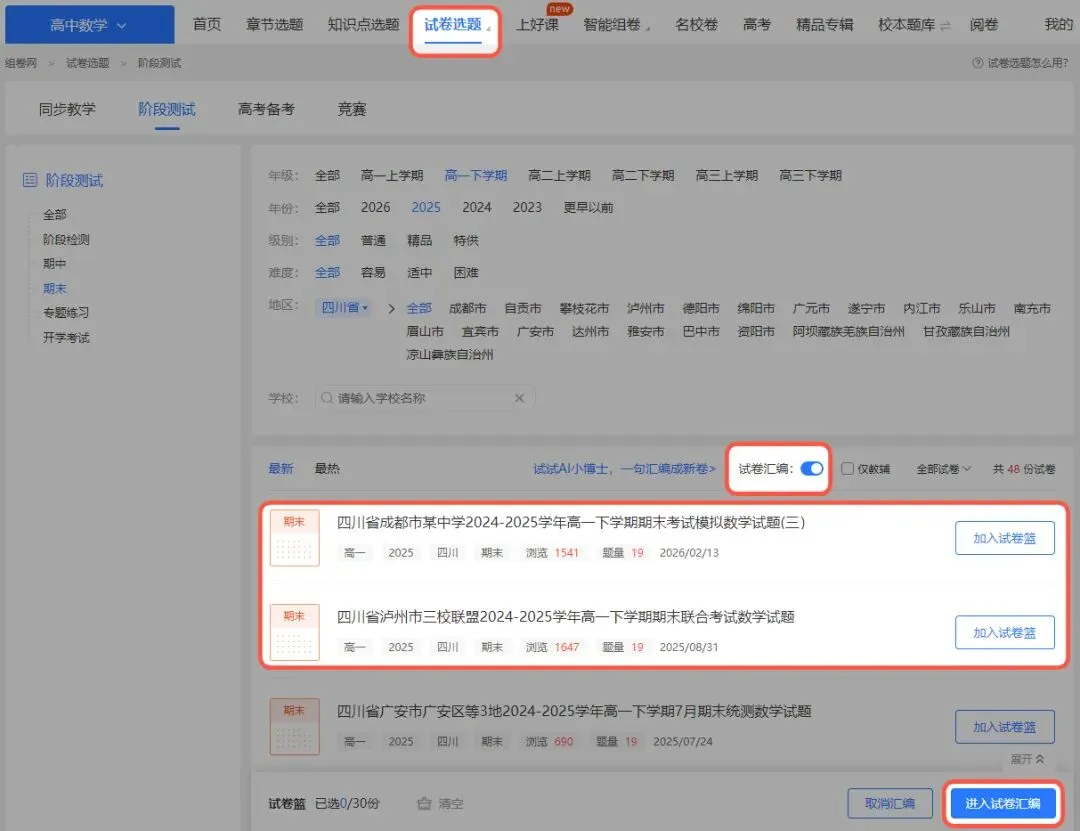Click the 清空 basket trash icon
This screenshot has height=831, width=1080.
click(424, 803)
